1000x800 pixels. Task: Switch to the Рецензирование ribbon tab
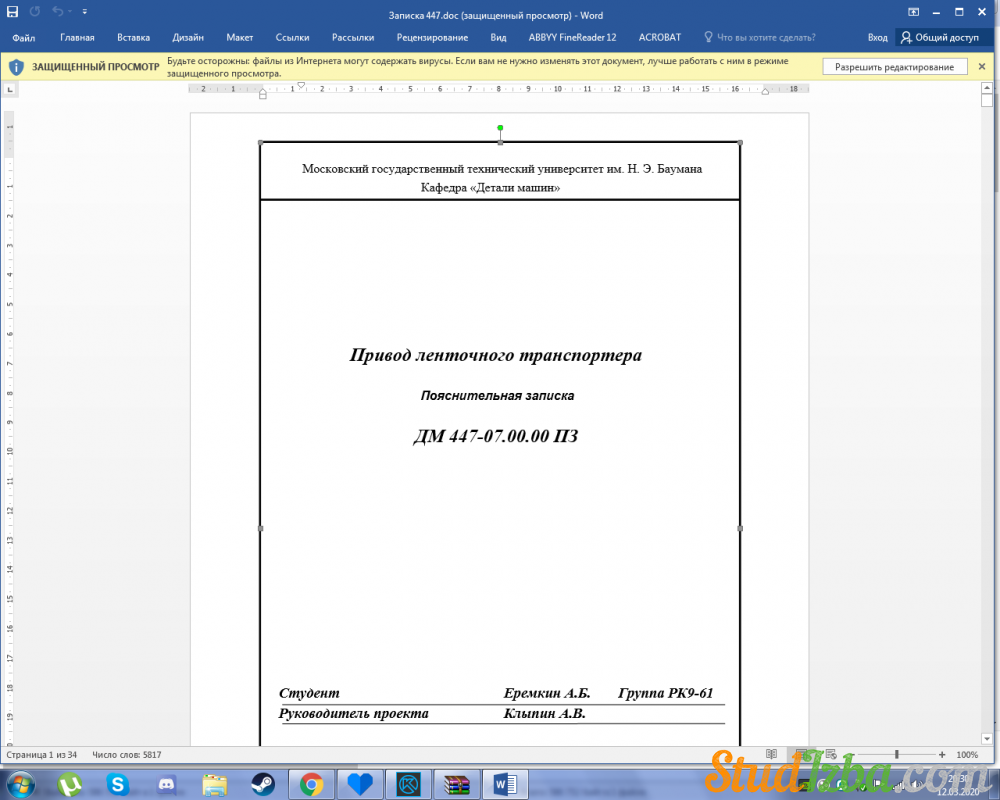coord(432,37)
